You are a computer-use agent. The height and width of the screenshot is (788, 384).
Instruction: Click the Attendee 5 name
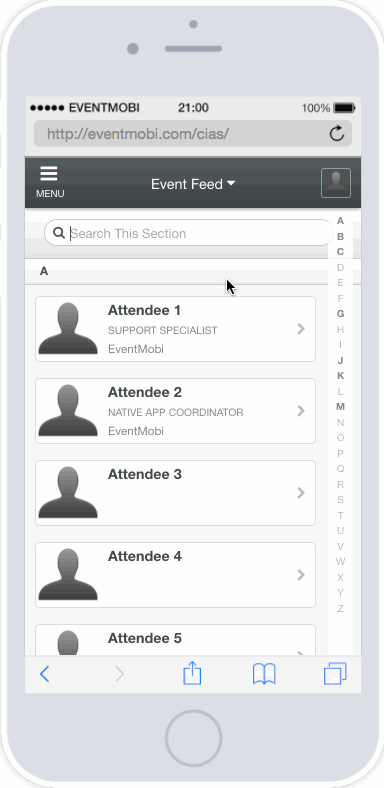[x=145, y=638]
